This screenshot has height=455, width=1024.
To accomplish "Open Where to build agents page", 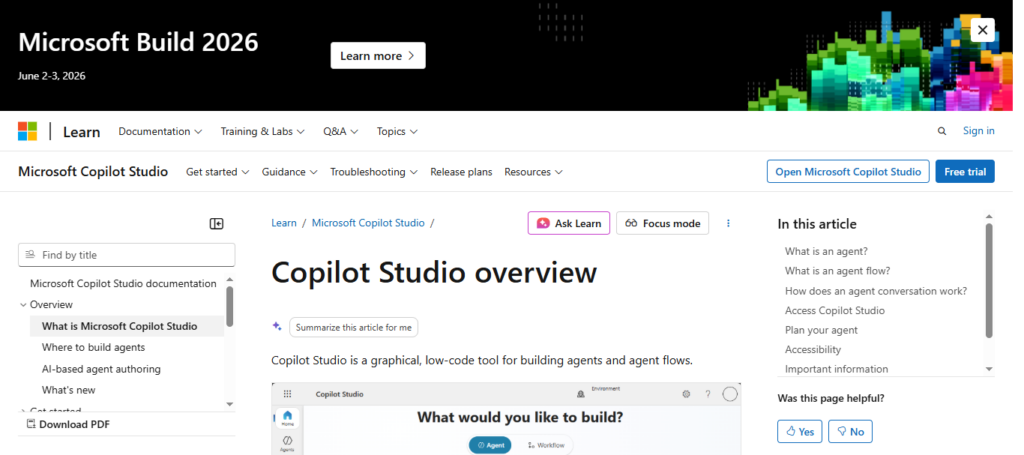I will pos(93,347).
